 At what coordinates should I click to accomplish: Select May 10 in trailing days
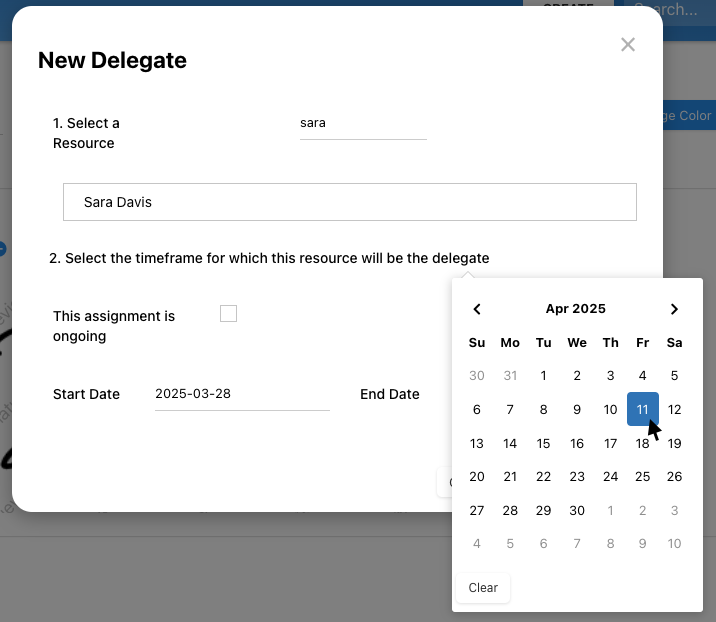(x=675, y=544)
